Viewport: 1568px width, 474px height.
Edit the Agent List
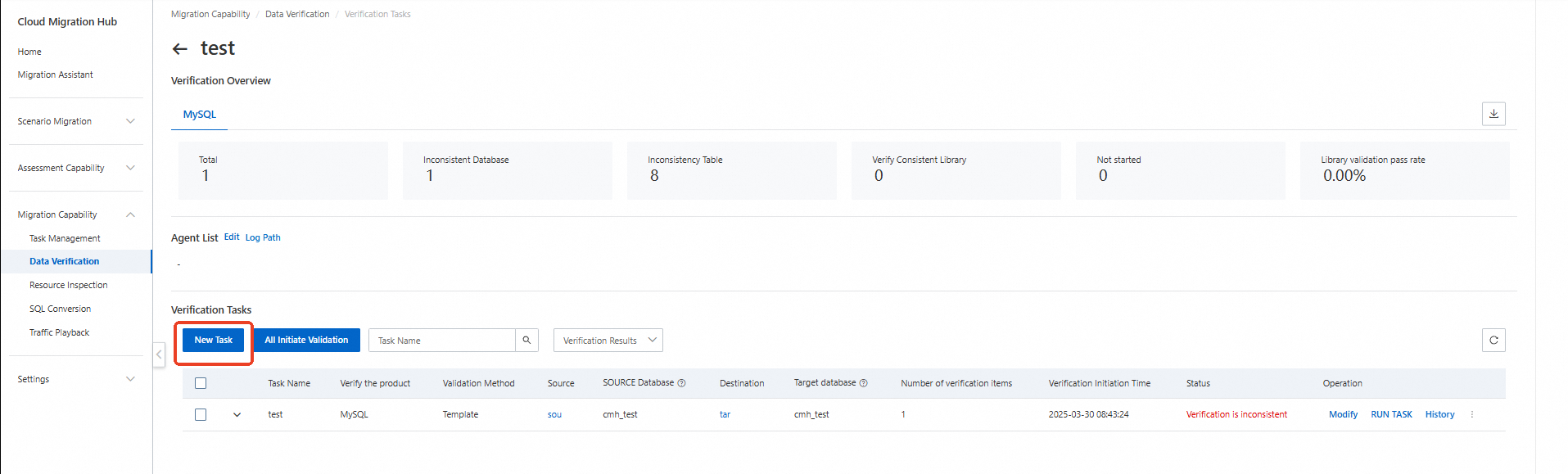click(232, 237)
